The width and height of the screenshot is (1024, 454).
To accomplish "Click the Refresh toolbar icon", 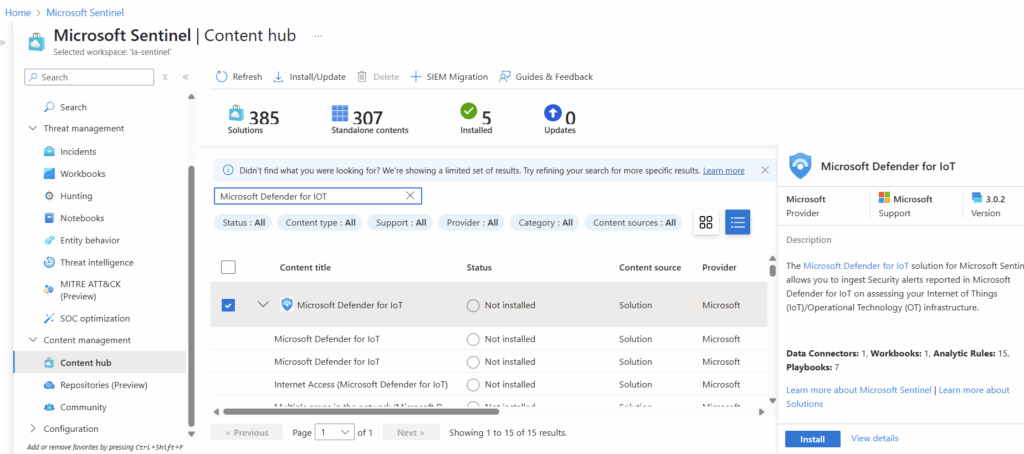I will (x=221, y=76).
